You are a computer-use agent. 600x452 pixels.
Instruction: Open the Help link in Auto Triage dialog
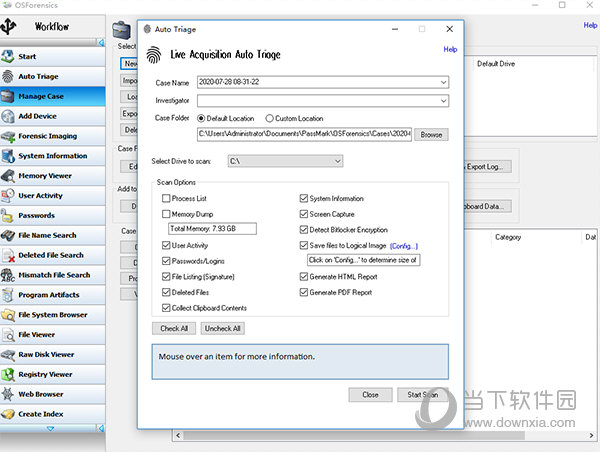[x=450, y=49]
